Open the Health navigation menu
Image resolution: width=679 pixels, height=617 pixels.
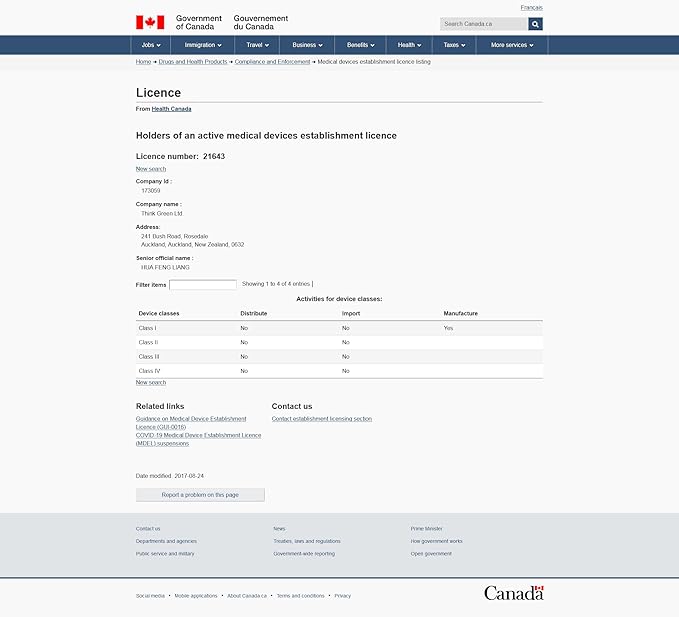tap(409, 45)
